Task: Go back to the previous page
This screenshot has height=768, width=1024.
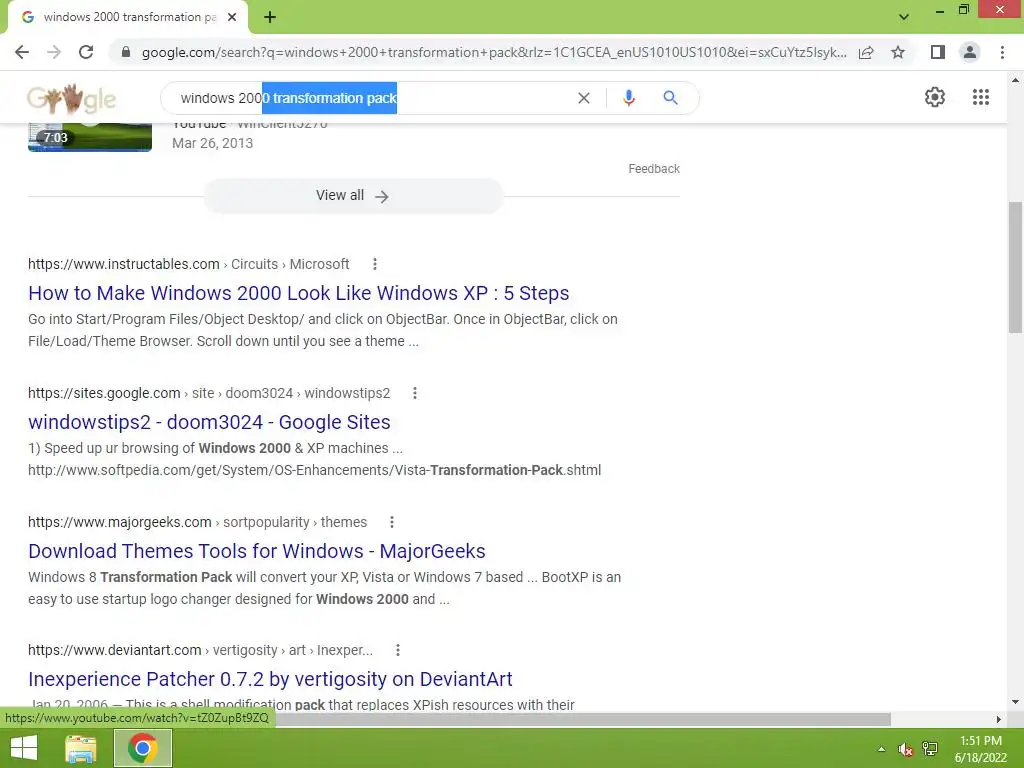Action: point(22,52)
